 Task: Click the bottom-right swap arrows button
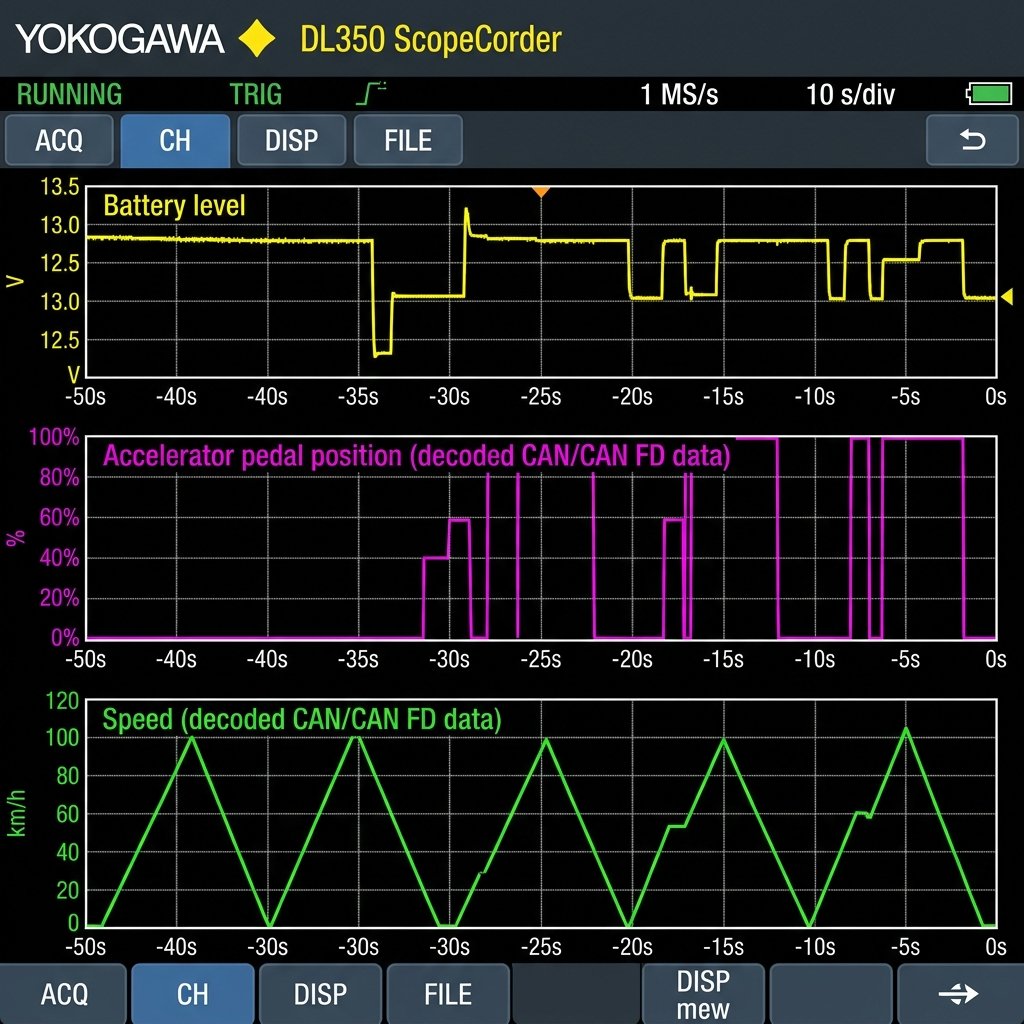958,993
